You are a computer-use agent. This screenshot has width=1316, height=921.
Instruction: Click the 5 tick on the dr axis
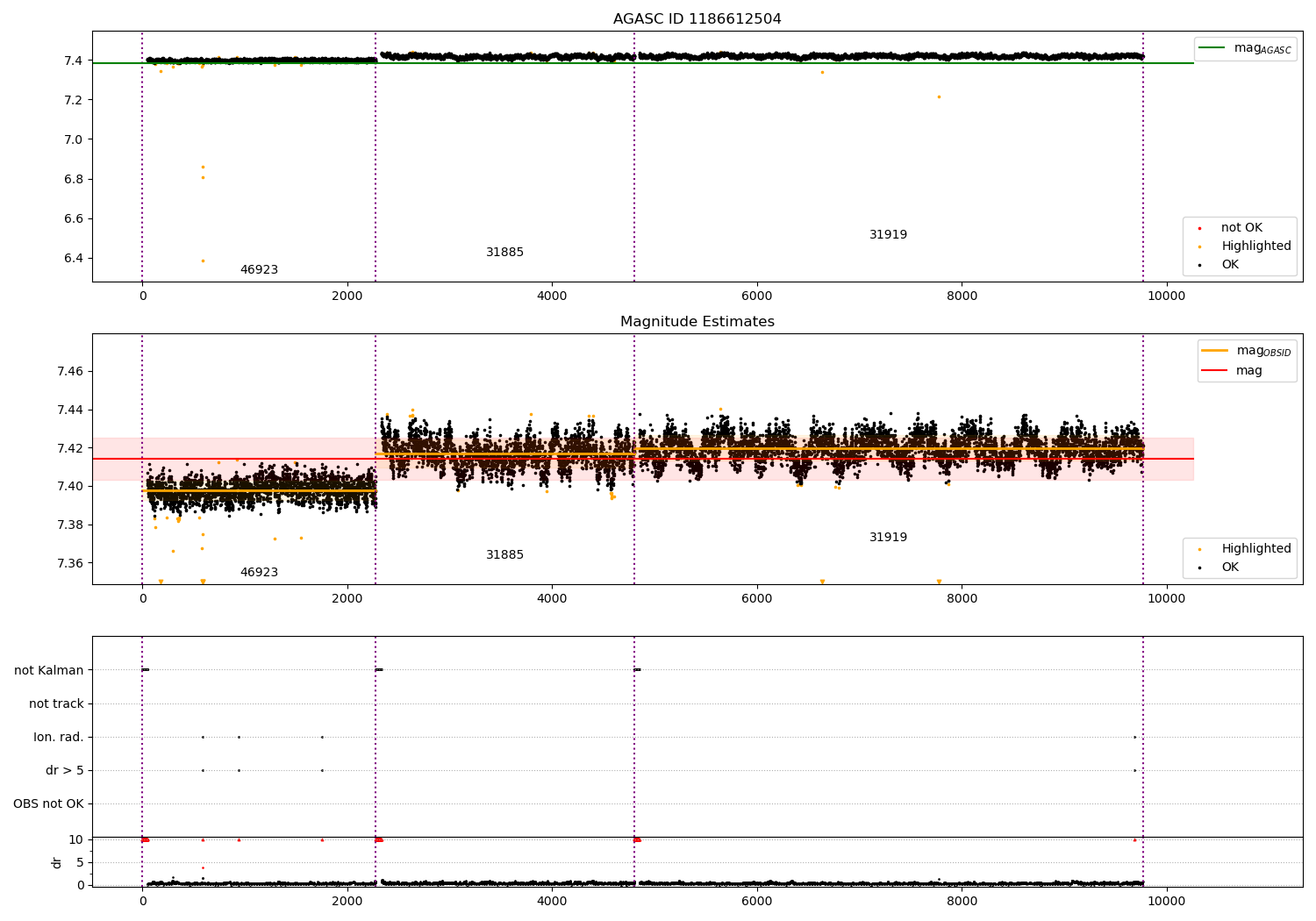[80, 863]
